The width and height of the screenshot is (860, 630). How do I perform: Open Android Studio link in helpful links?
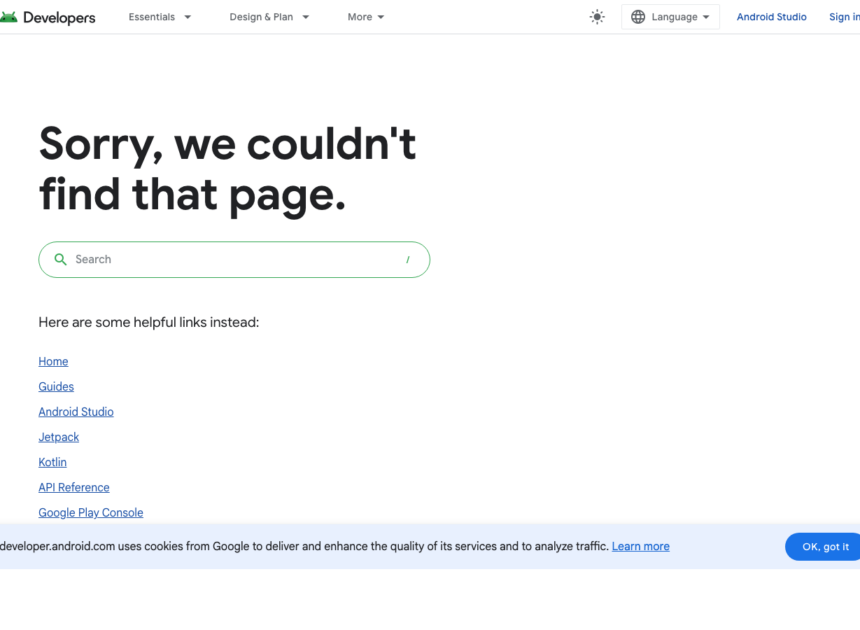coord(76,412)
